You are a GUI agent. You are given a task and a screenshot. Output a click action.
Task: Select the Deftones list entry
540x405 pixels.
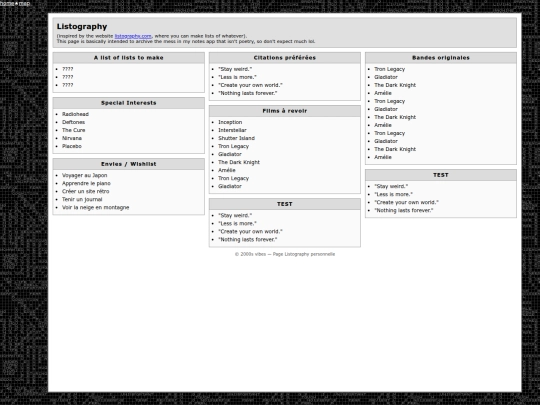(x=73, y=122)
